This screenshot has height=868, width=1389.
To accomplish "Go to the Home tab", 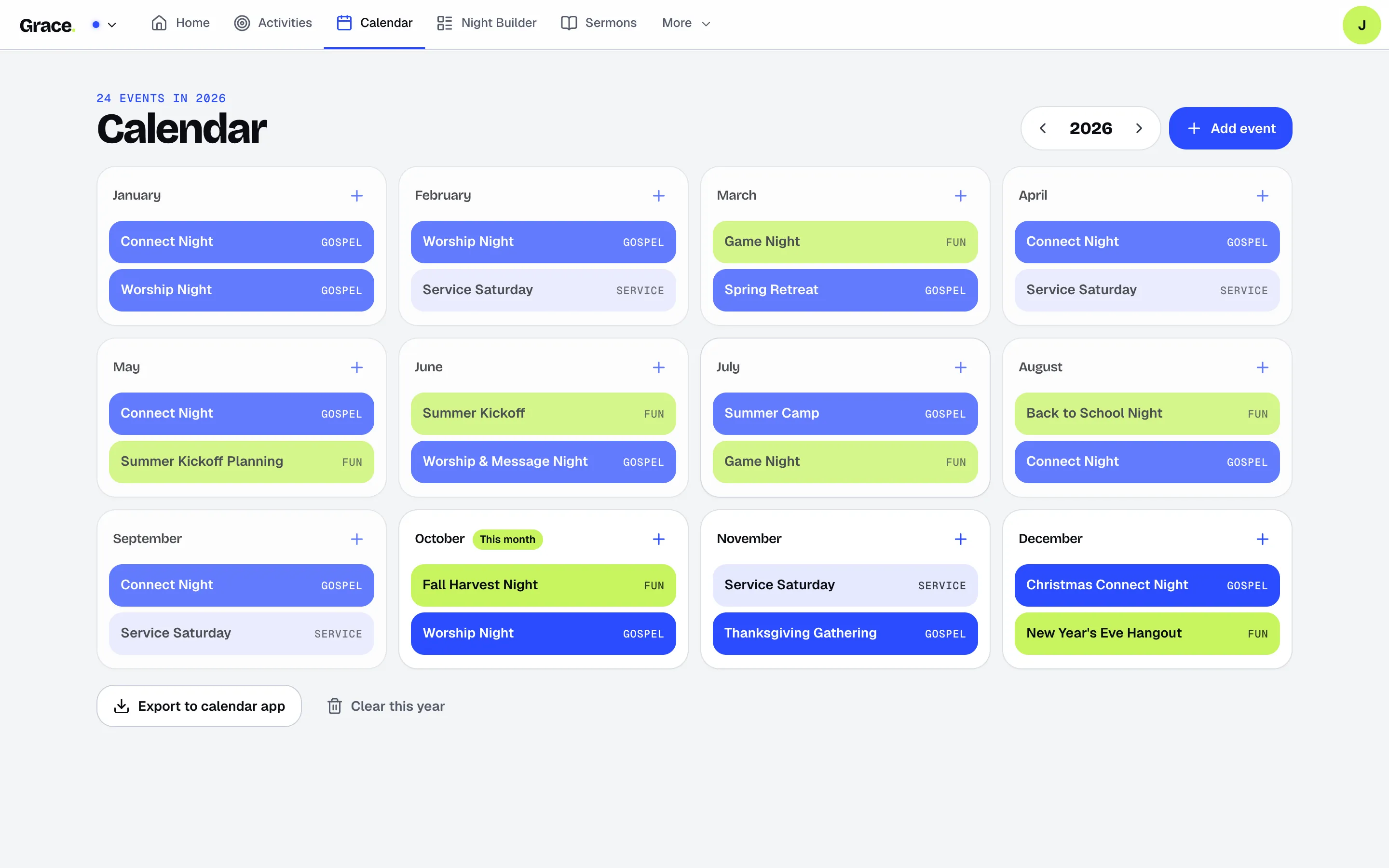I will (x=180, y=23).
